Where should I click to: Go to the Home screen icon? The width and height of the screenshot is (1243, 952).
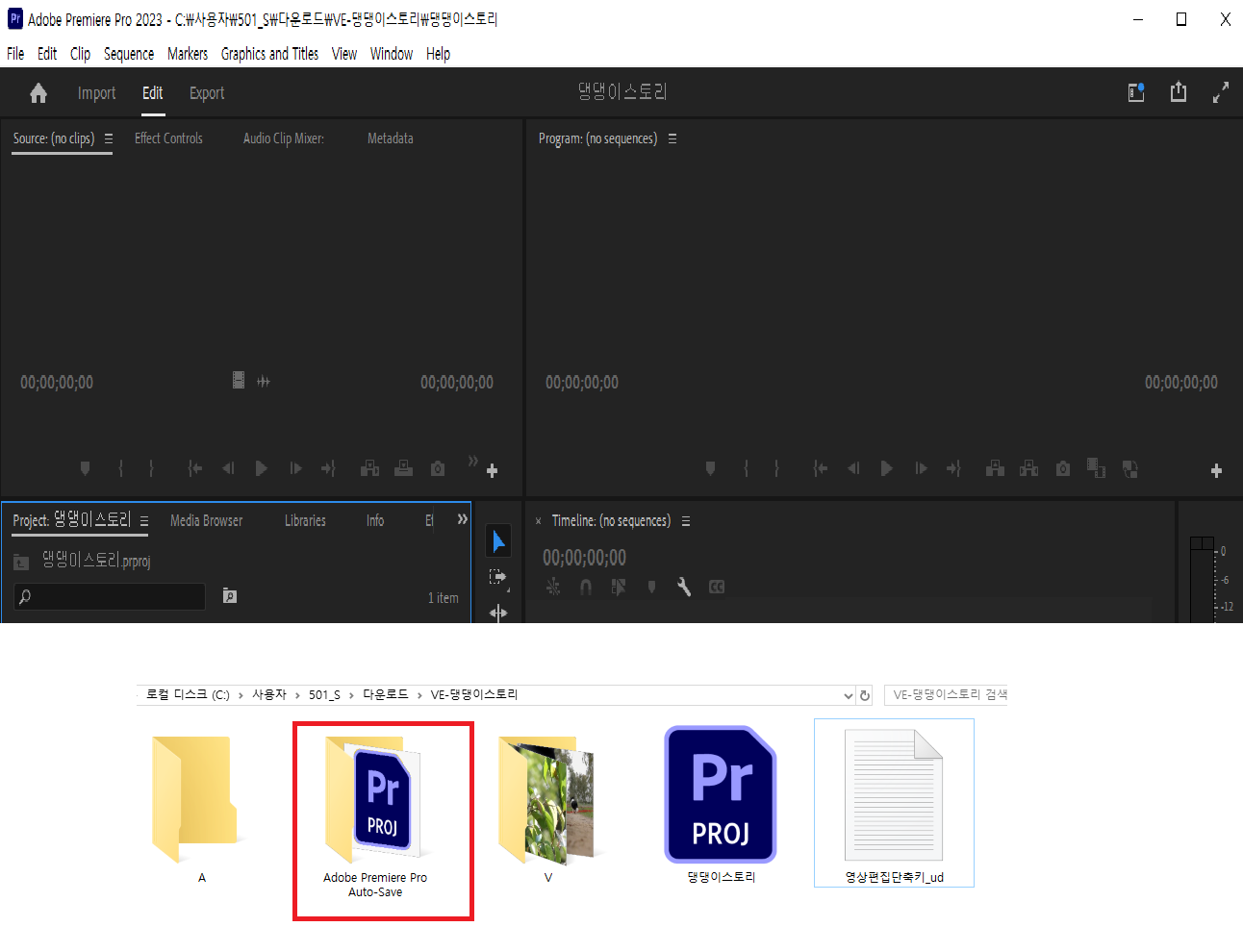pos(38,93)
